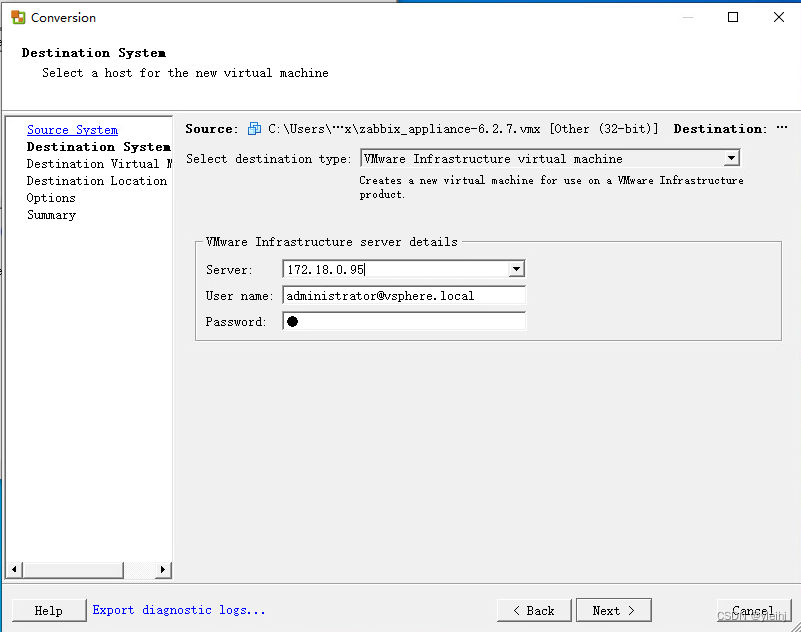
Task: Click the sidebar scroll left arrow
Action: coord(14,569)
